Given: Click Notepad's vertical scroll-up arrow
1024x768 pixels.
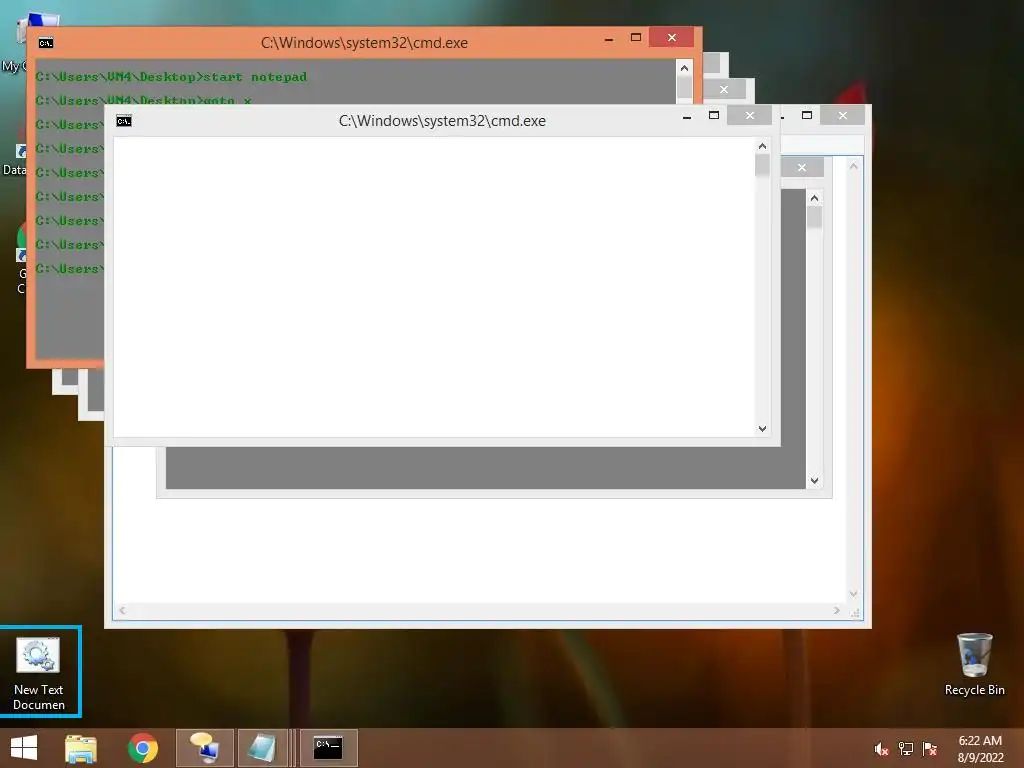Looking at the screenshot, I should coord(853,166).
